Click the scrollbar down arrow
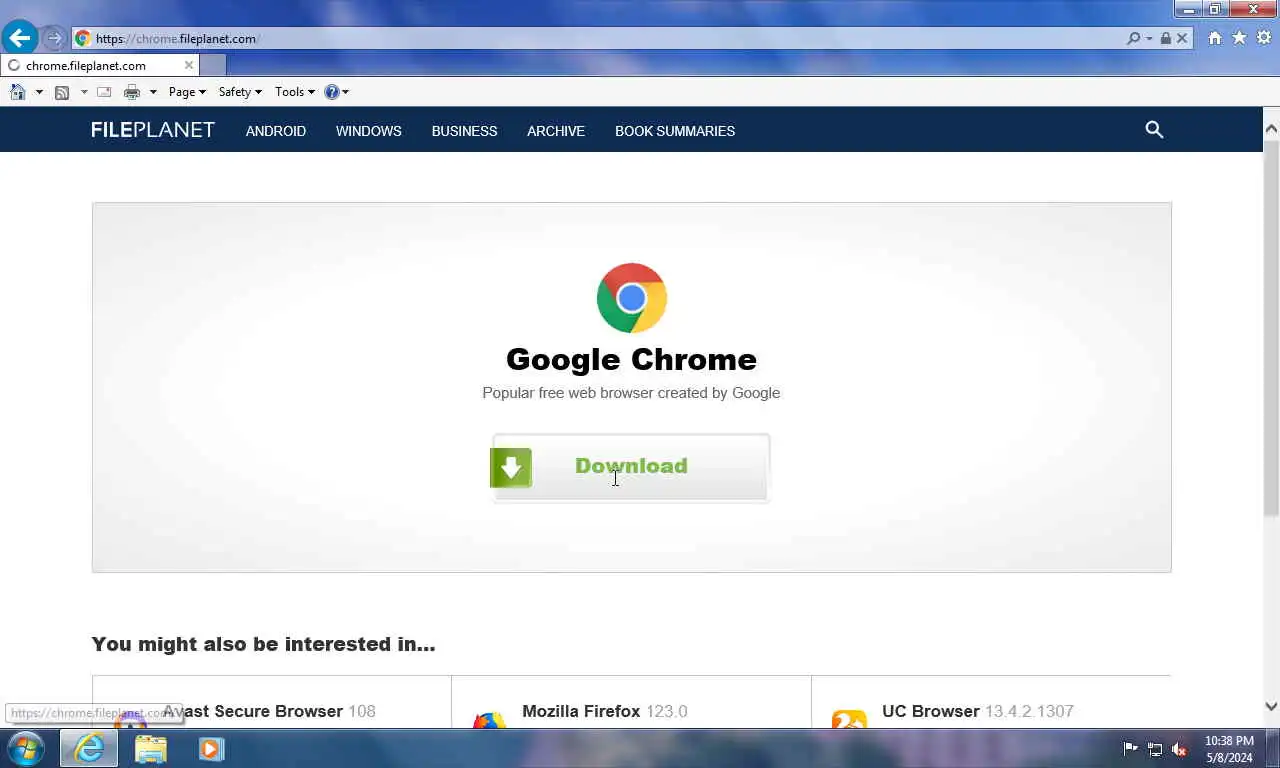Image resolution: width=1280 pixels, height=768 pixels. coord(1271,707)
